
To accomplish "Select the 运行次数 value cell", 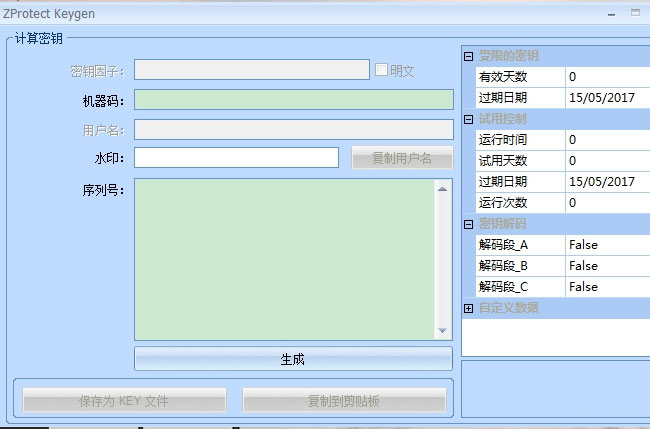I will tap(608, 203).
